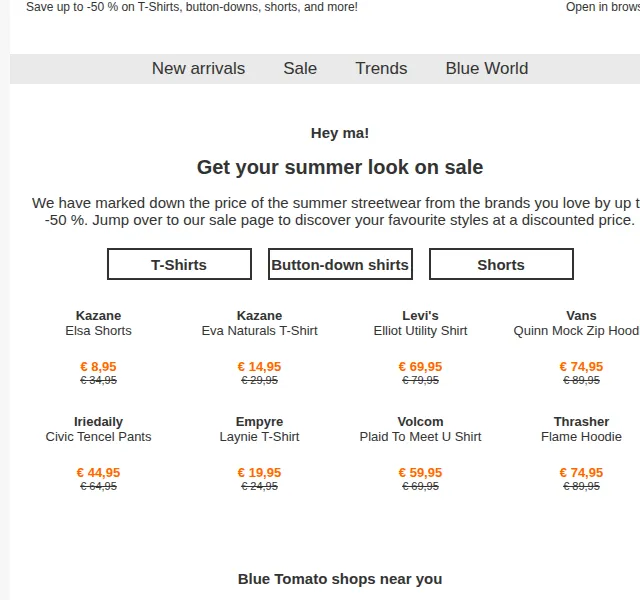Select the € 44,95 sale price

pyautogui.click(x=98, y=473)
